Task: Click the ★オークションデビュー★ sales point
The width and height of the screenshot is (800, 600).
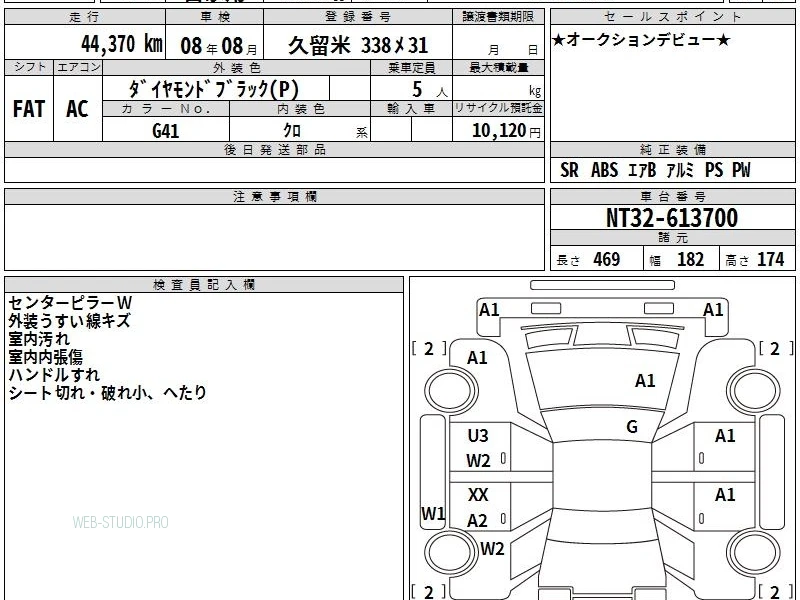Action: click(641, 40)
